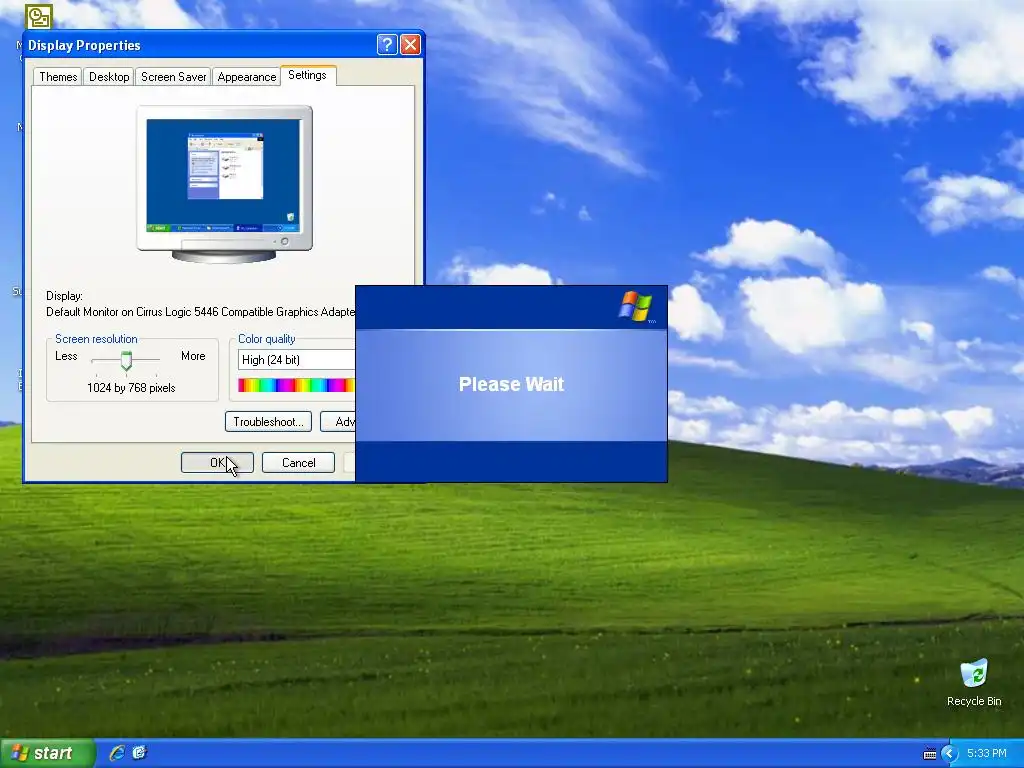Click the Start button
Screen dimensions: 1024x768
47,753
